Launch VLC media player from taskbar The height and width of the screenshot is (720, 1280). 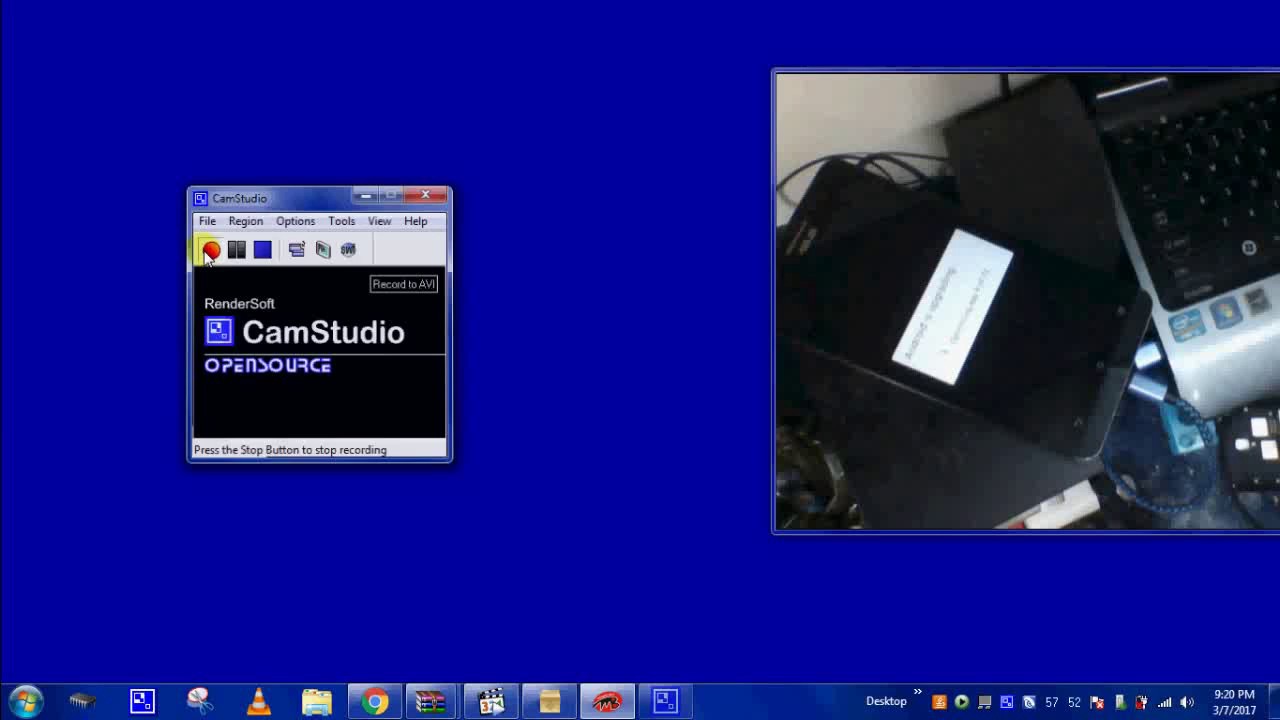(258, 701)
